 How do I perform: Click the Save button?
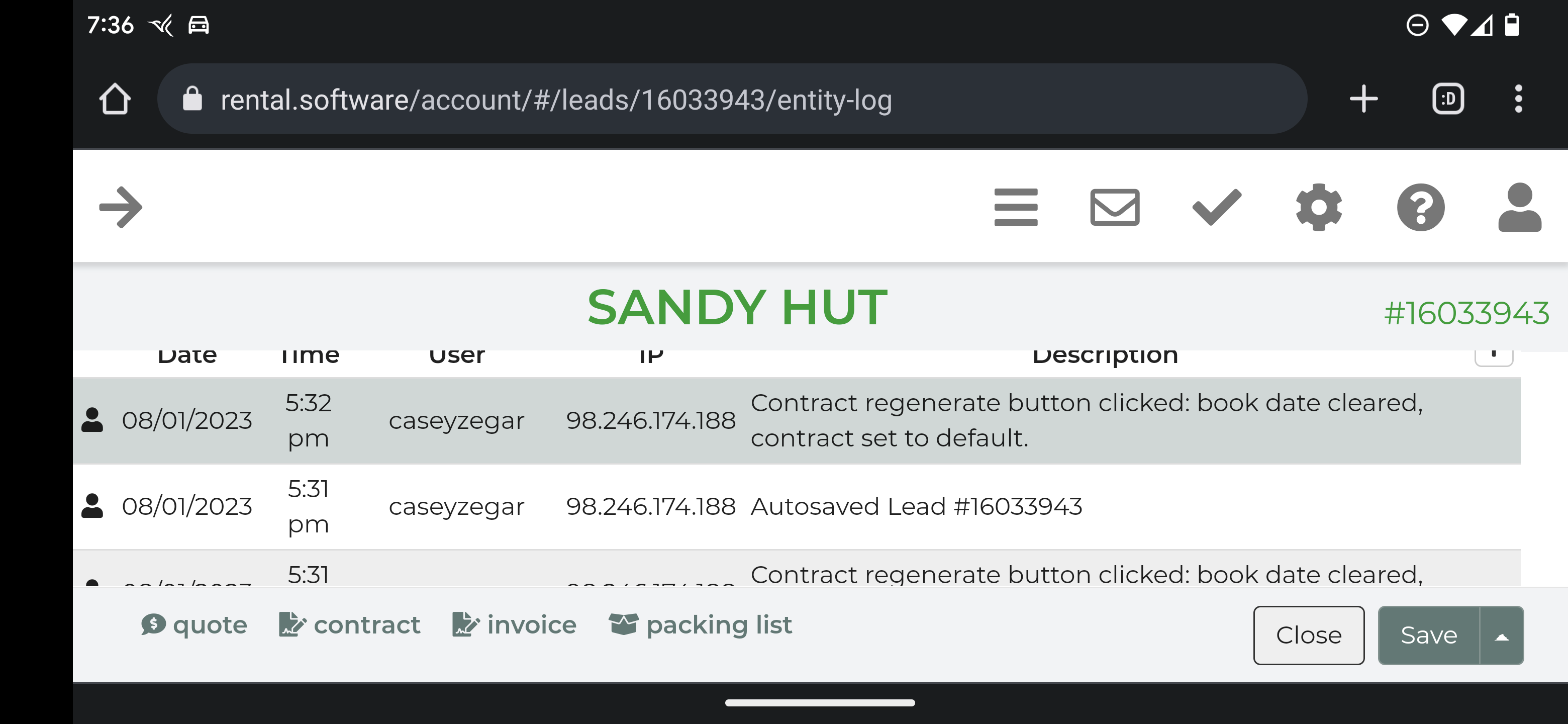(1428, 635)
